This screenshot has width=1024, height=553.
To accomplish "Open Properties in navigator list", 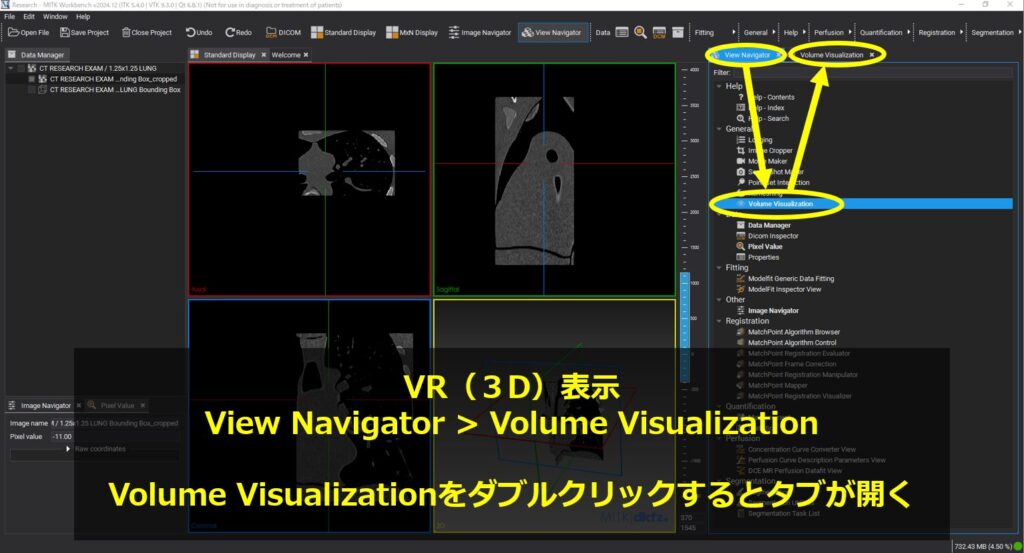I will click(x=758, y=257).
